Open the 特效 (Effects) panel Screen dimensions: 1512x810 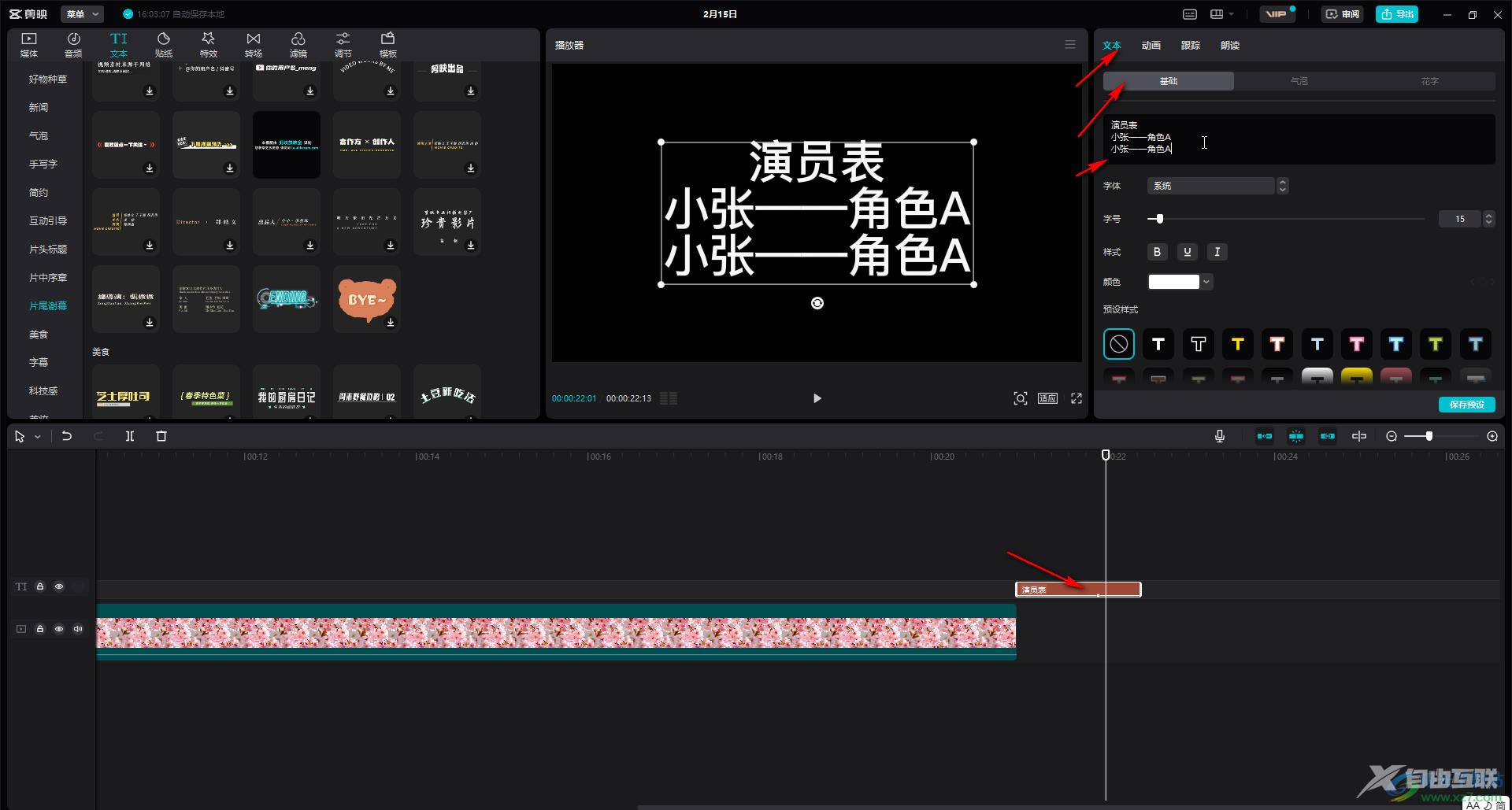point(209,45)
